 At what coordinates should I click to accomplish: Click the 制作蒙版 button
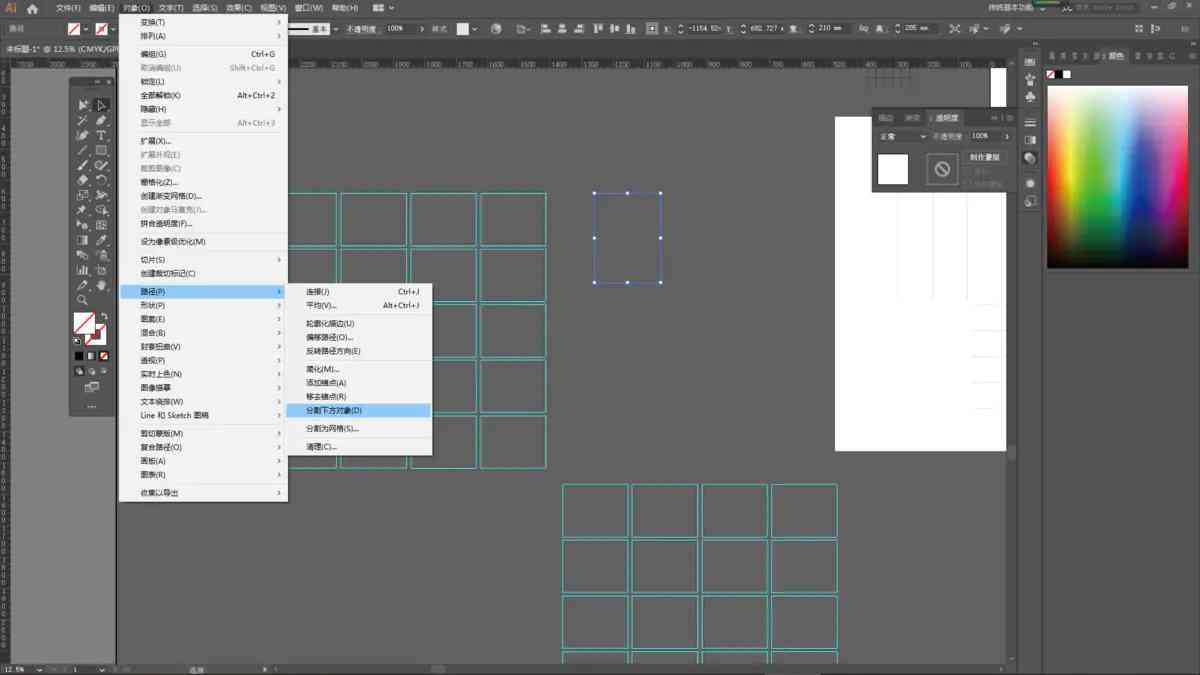pos(985,157)
